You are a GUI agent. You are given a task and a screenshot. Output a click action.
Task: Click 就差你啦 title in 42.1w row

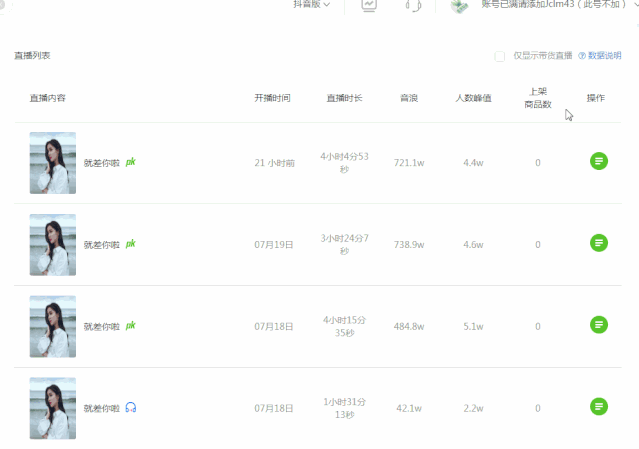coord(102,408)
